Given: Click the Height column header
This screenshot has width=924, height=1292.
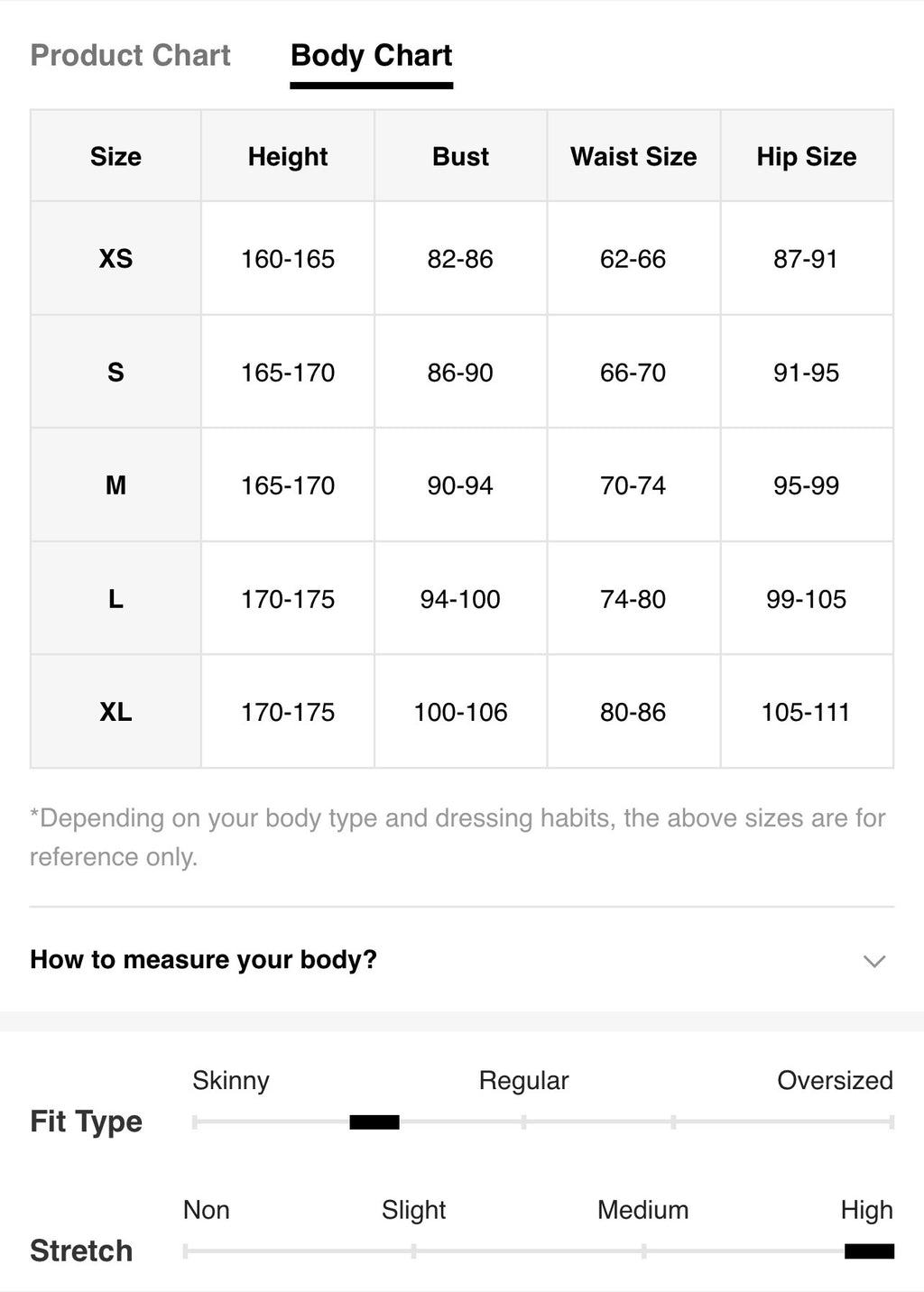Looking at the screenshot, I should click(x=288, y=156).
